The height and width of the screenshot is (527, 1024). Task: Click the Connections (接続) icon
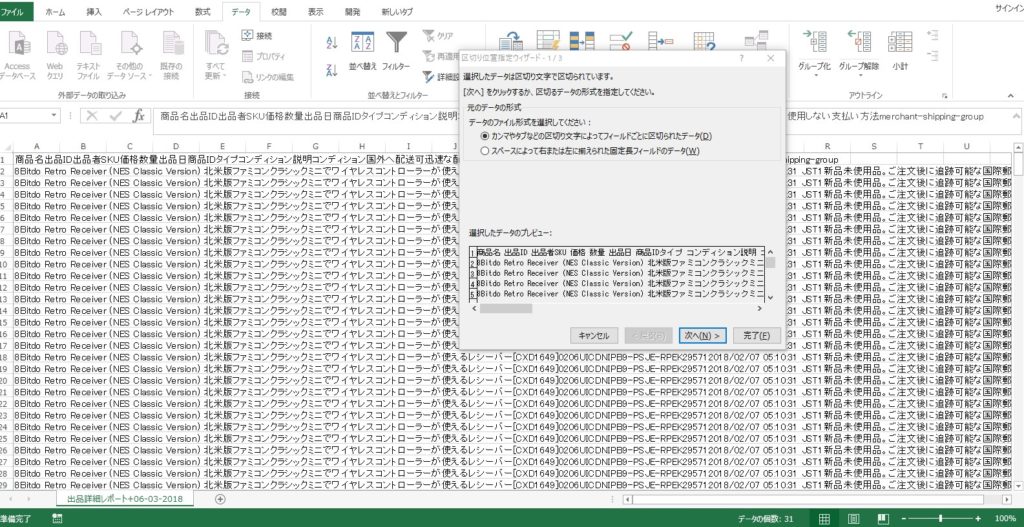pos(257,36)
